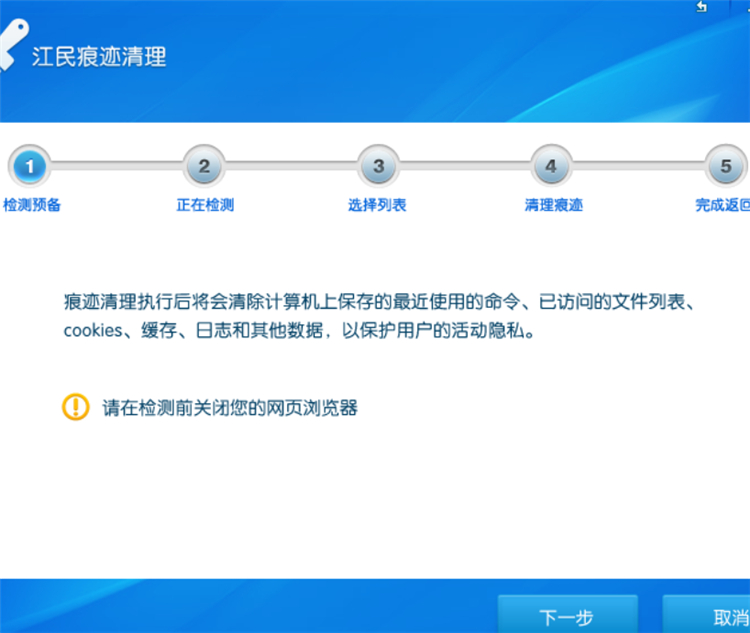This screenshot has height=633, width=750.
Task: Select the step 1 circle indicator
Action: click(30, 167)
